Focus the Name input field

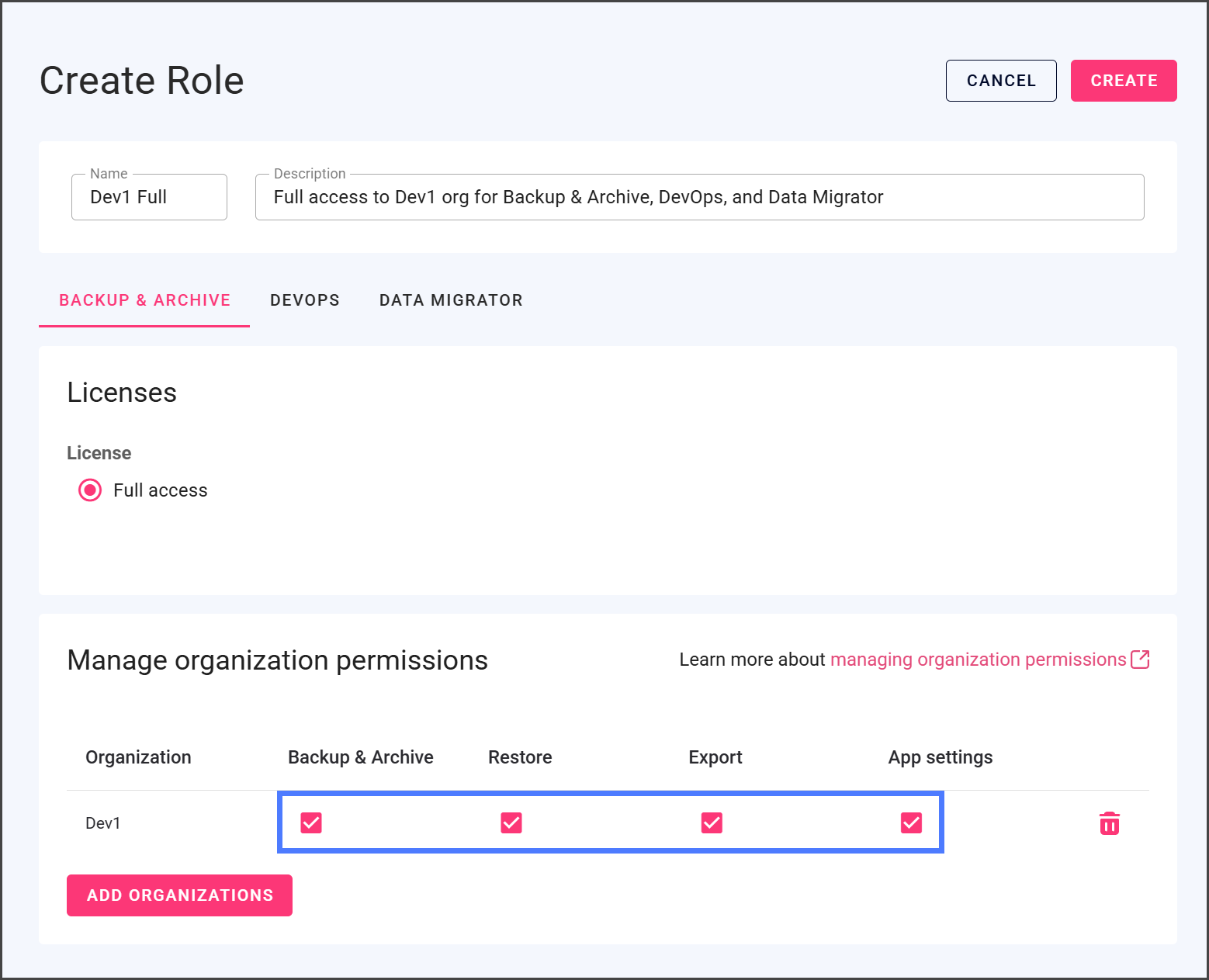[x=149, y=197]
